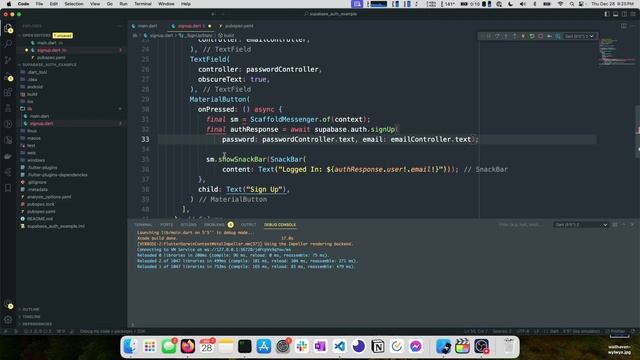Toggle the bottom panel visibility
Screen dimensions: 640x360
tap(616, 14)
